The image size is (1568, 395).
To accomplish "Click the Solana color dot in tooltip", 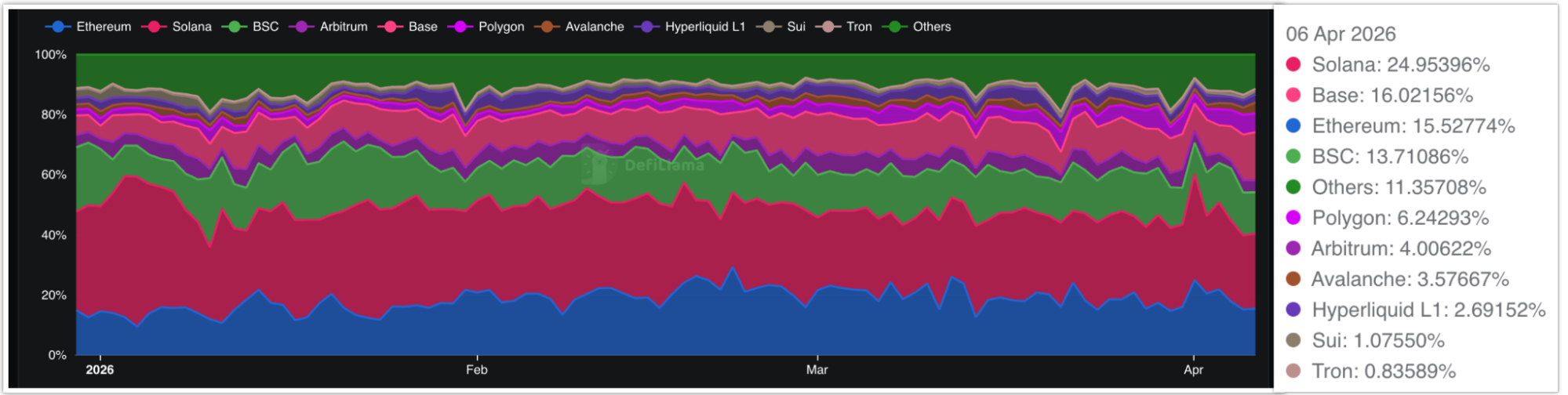I will (x=1293, y=64).
